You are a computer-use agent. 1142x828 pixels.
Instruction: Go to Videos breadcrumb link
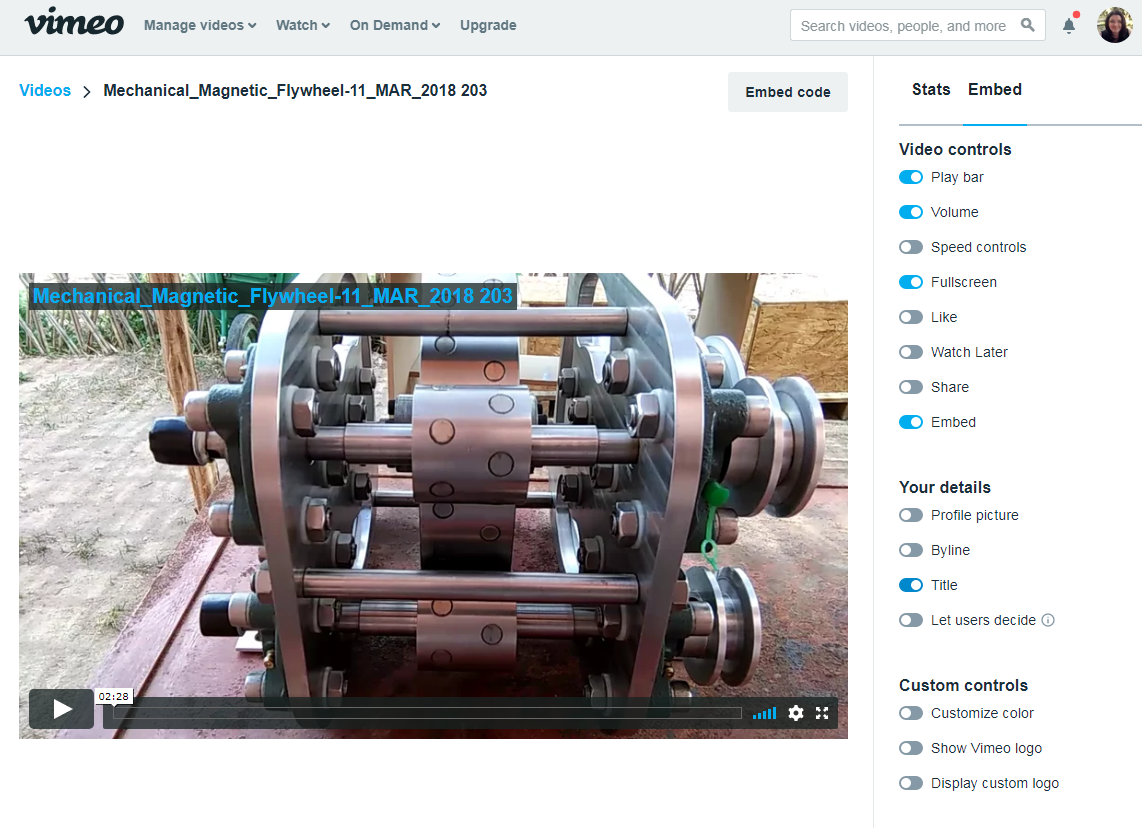[x=45, y=91]
